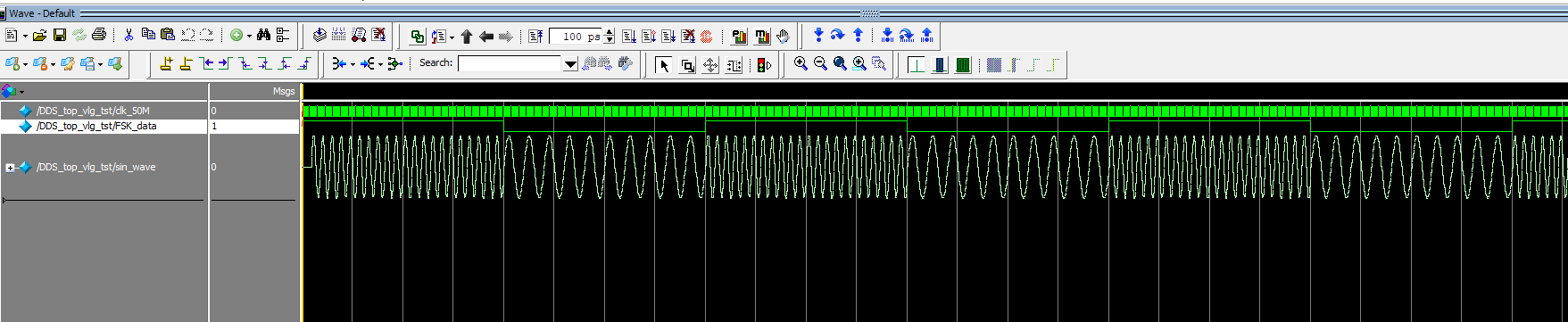Click the black left arrow icon
Viewport: 1568px width, 322px height.
pyautogui.click(x=486, y=37)
